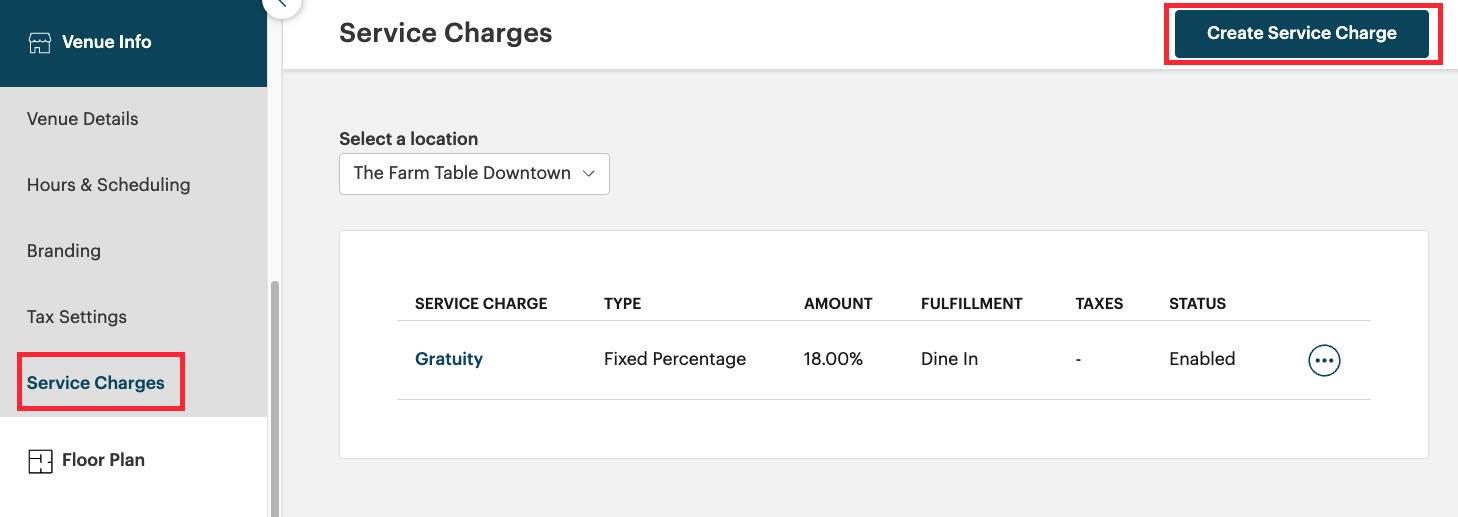Open the Gratuity row three-dot actions menu

[1324, 360]
